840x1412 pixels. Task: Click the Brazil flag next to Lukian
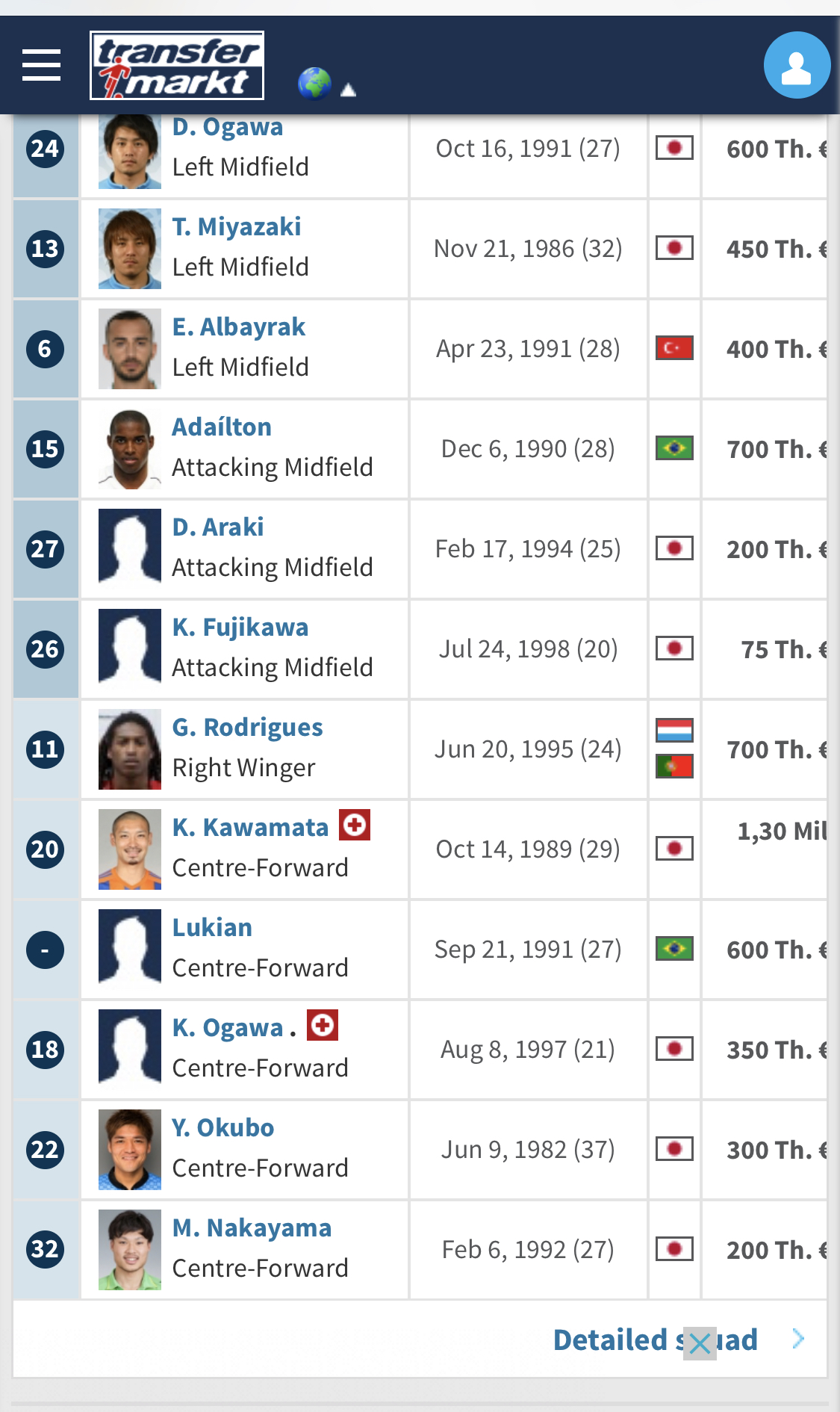tap(674, 949)
